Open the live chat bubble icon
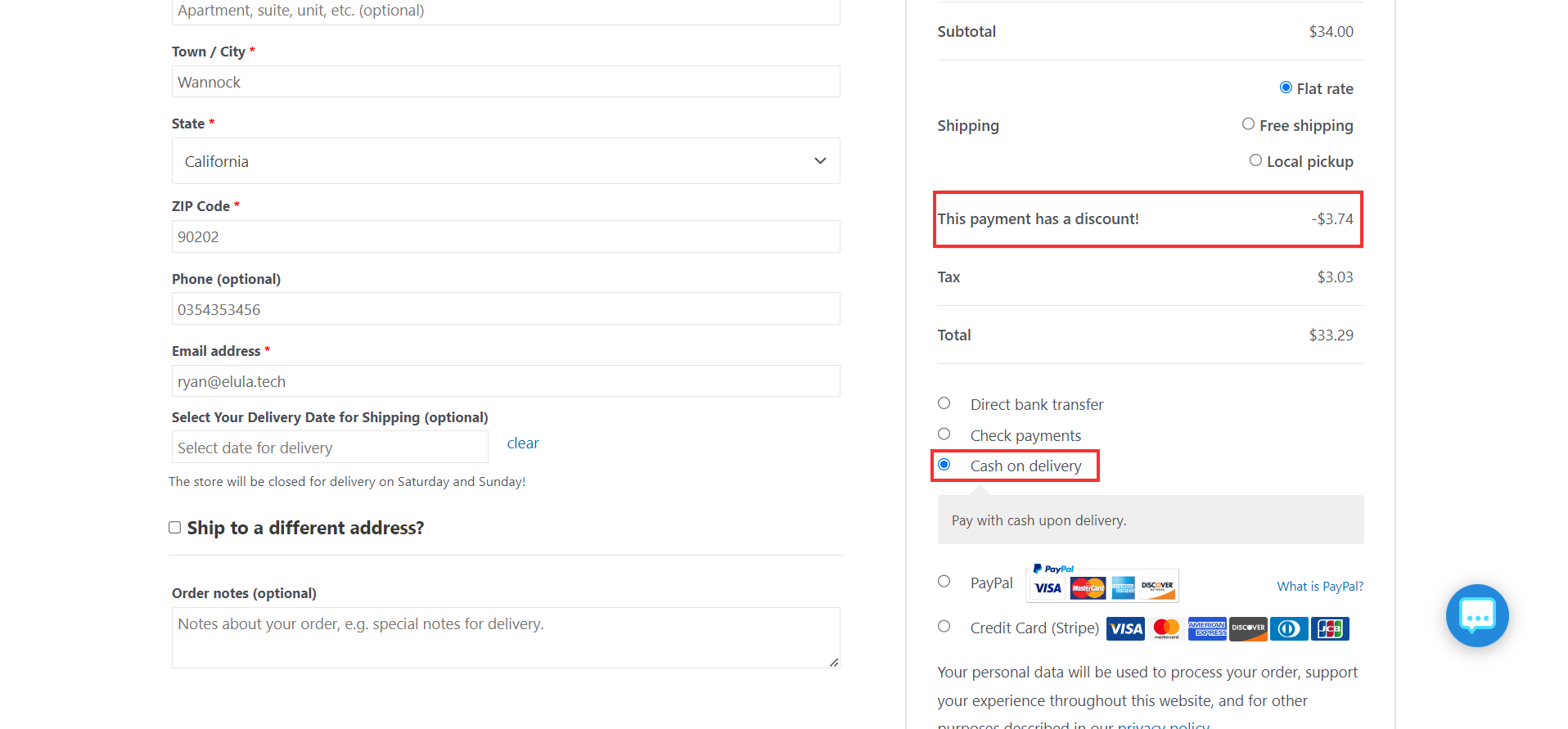Viewport: 1568px width, 729px height. 1476,615
